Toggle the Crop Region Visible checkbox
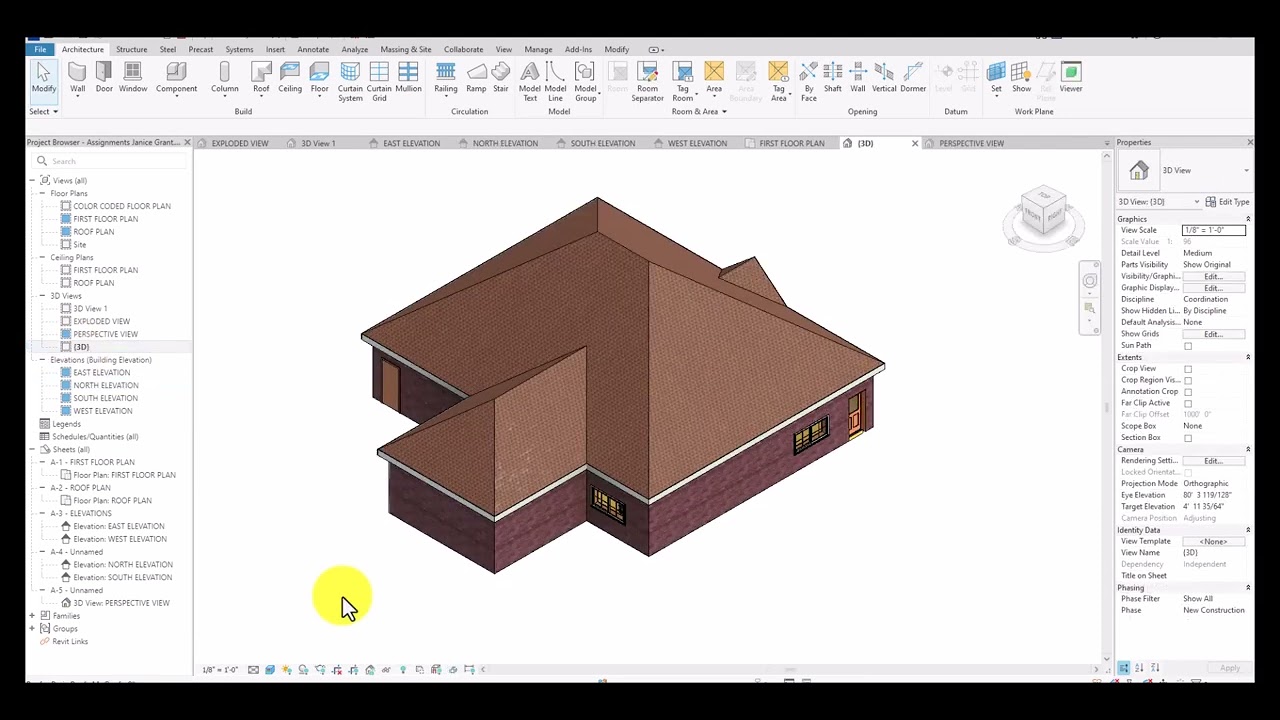 [x=1188, y=380]
